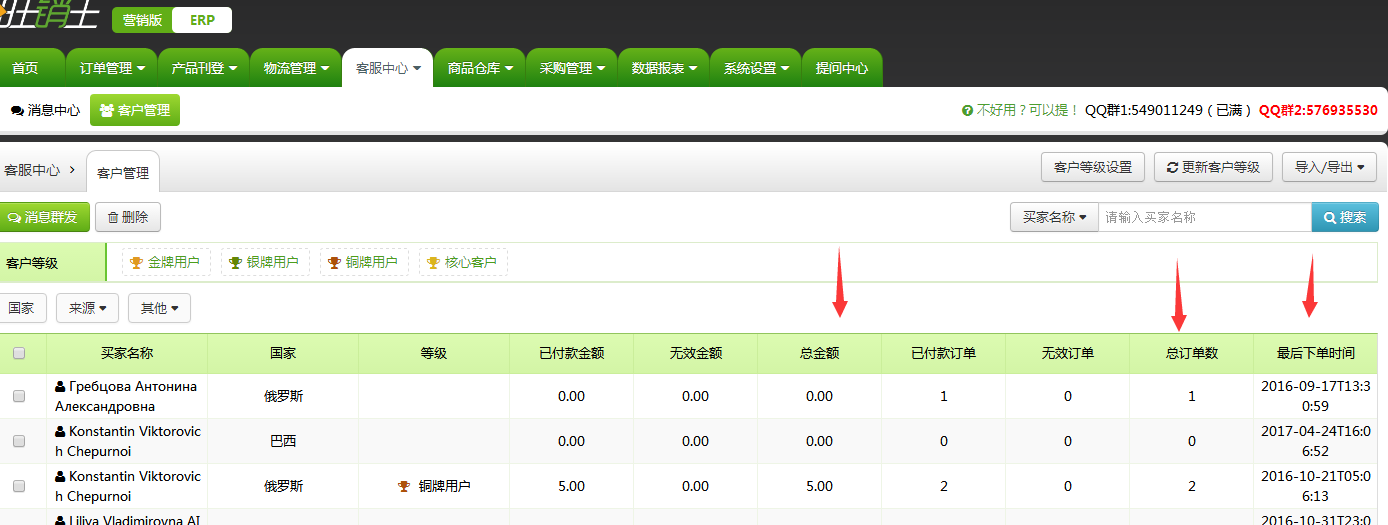
Task: Open the 客服中心 menu tab
Action: coord(388,68)
